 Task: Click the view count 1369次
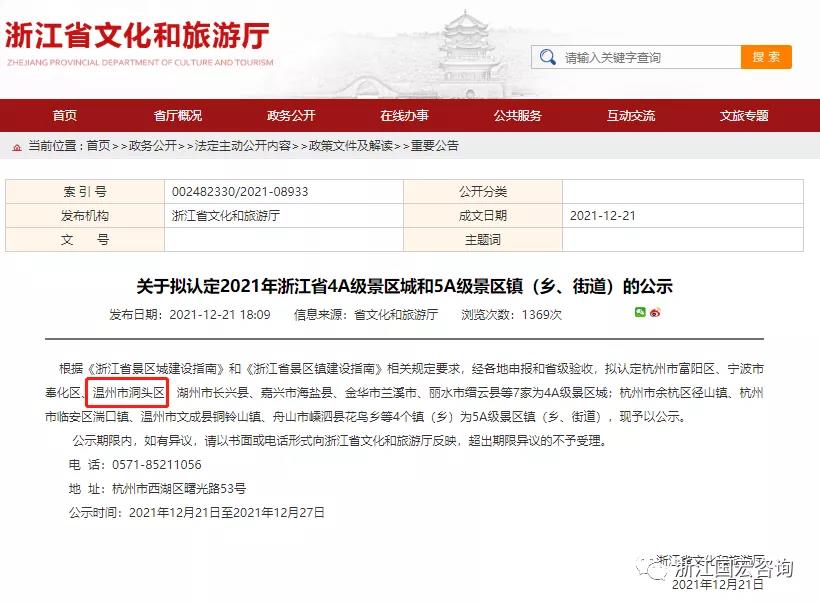pos(542,315)
